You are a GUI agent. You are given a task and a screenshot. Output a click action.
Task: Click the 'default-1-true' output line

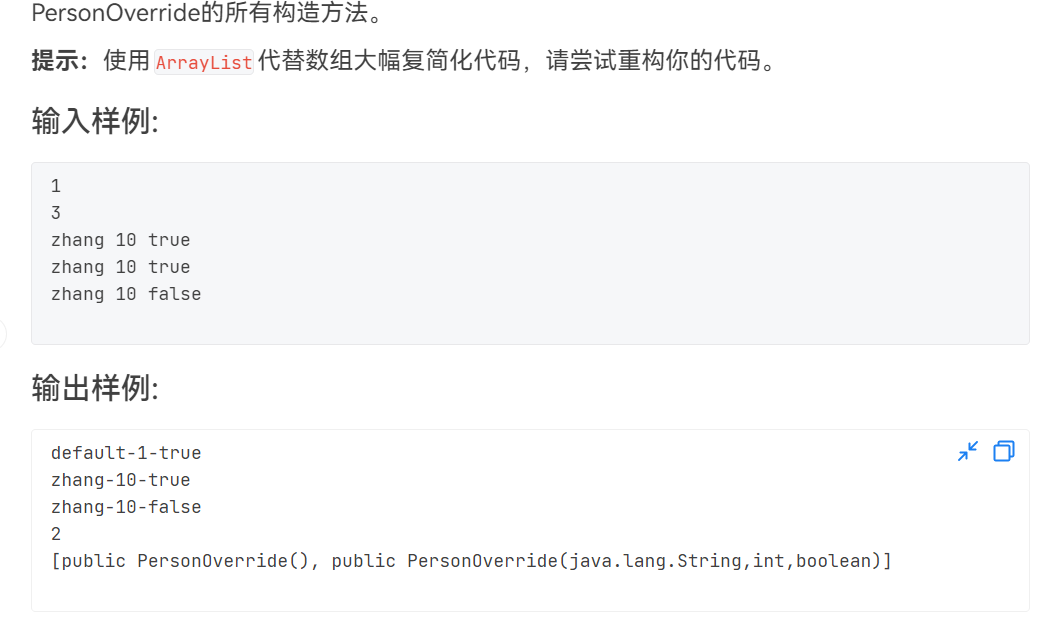click(x=126, y=453)
